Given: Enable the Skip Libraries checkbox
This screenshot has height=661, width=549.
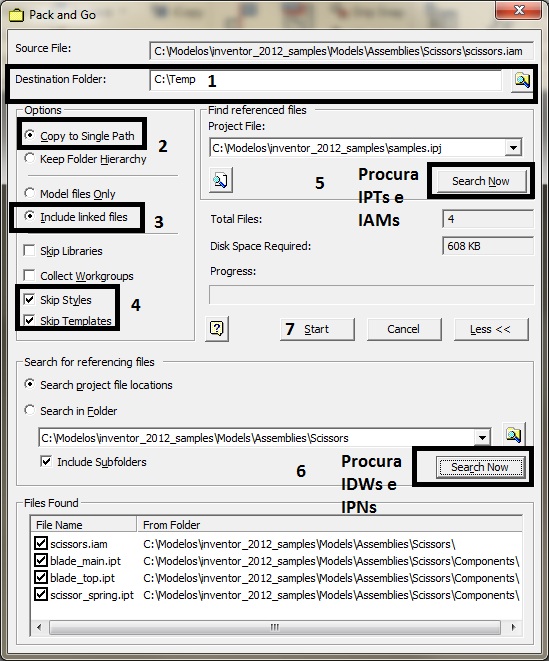Looking at the screenshot, I should click(x=29, y=250).
